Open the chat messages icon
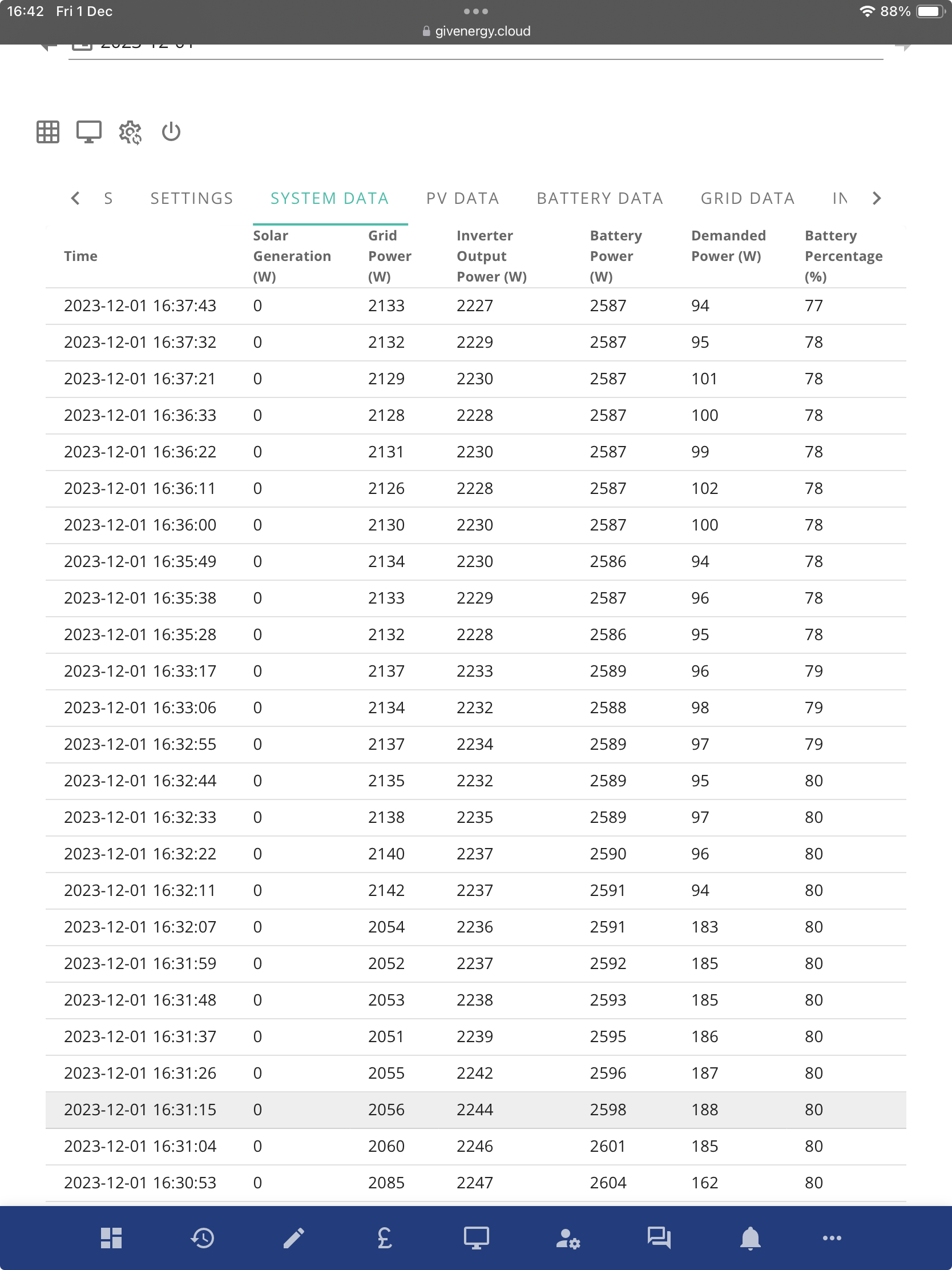This screenshot has width=952, height=1270. [659, 1238]
